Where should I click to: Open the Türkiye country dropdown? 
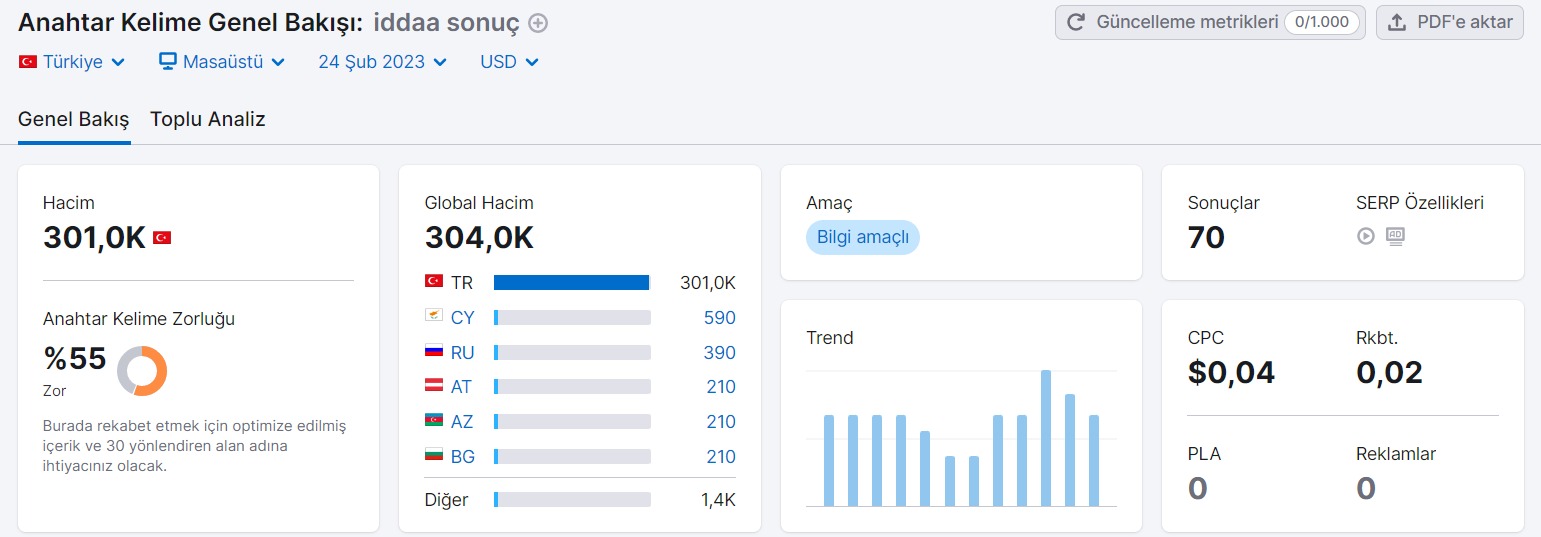[x=72, y=62]
